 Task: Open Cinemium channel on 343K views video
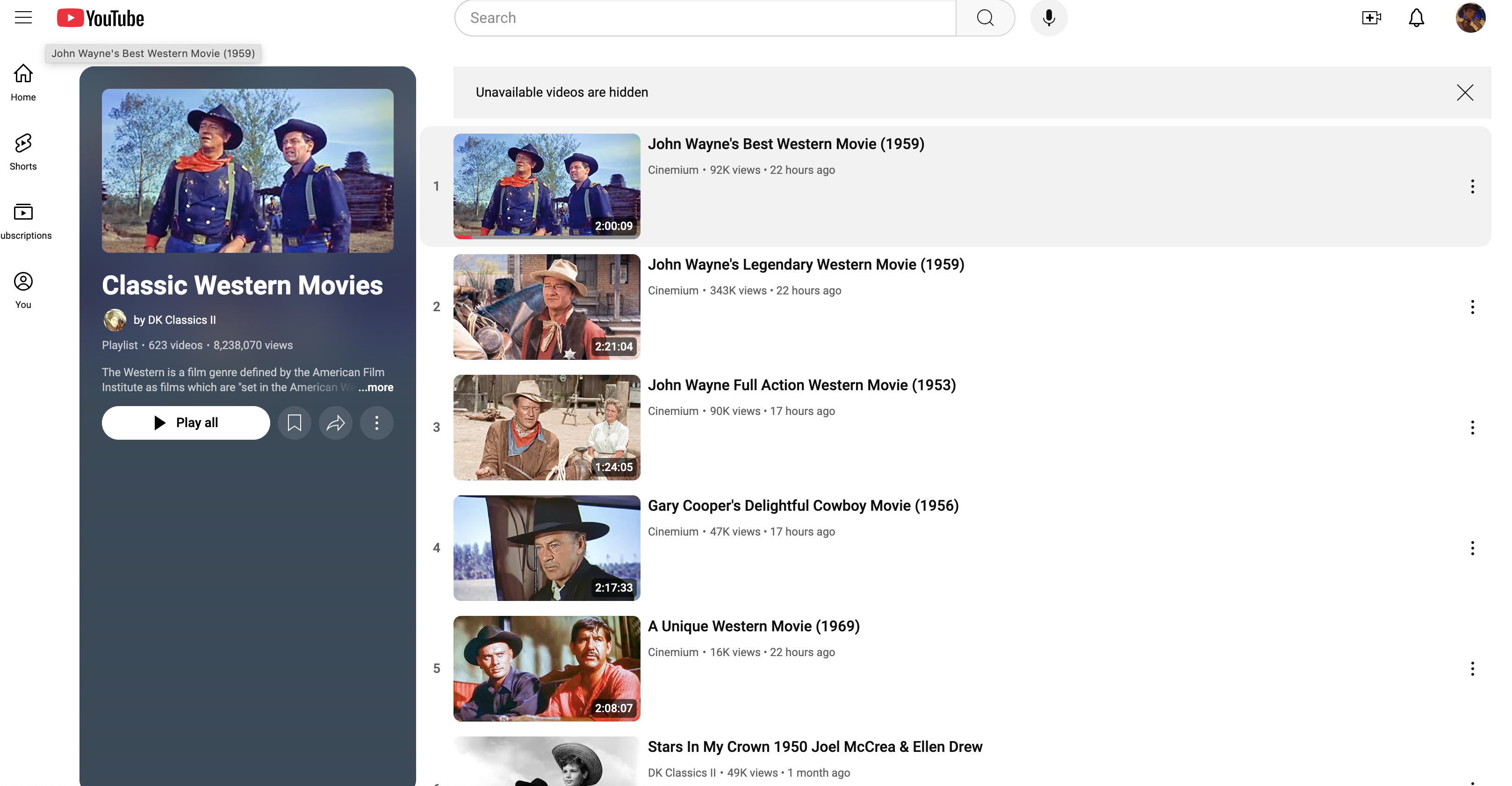click(673, 291)
